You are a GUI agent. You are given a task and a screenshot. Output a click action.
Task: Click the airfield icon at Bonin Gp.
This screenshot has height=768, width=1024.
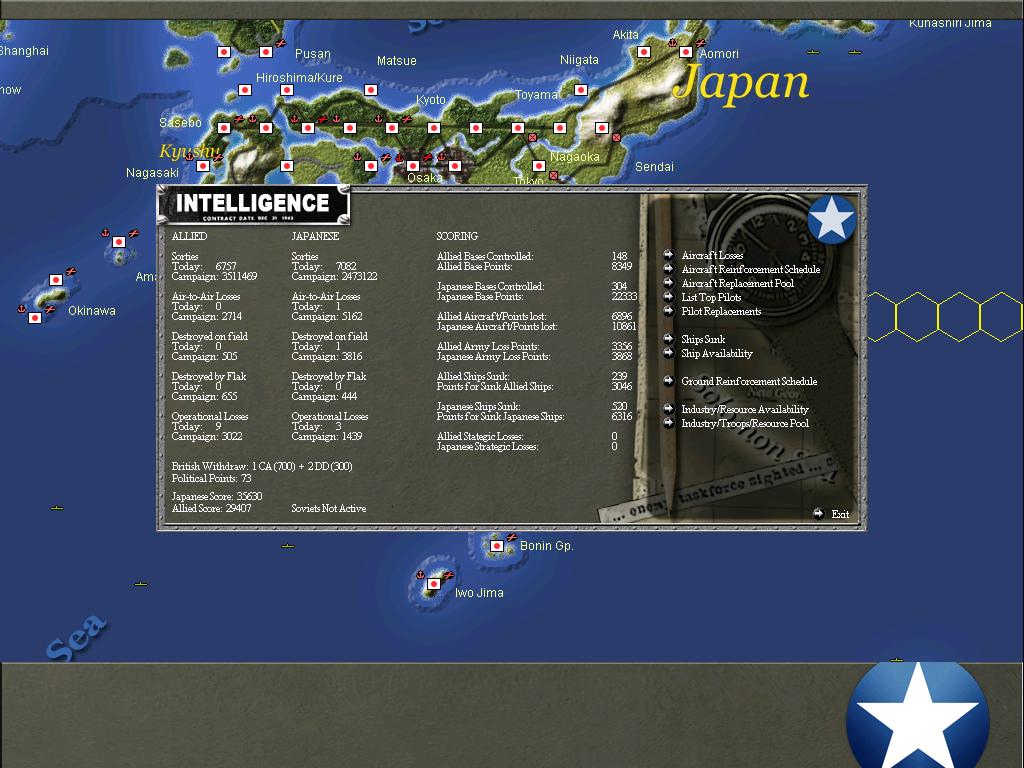point(512,537)
